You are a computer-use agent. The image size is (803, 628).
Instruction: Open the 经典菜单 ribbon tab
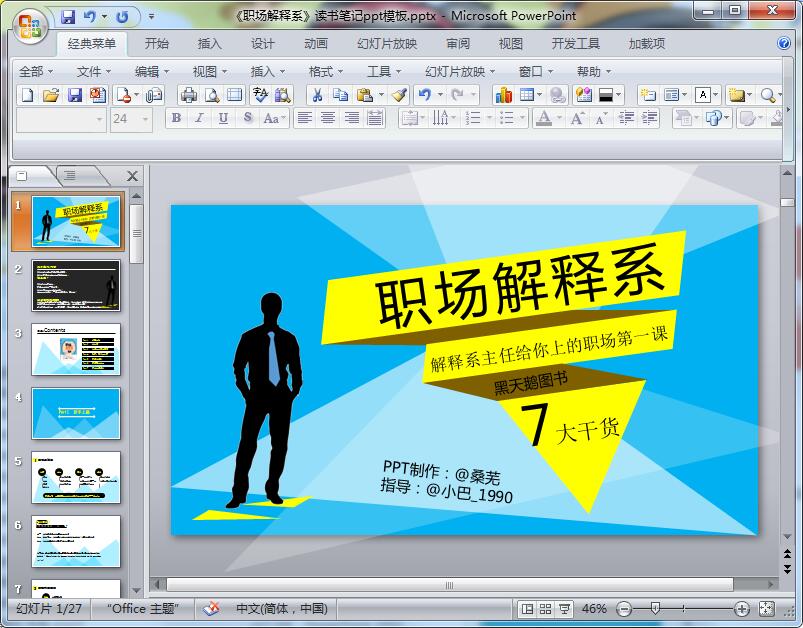tap(91, 44)
